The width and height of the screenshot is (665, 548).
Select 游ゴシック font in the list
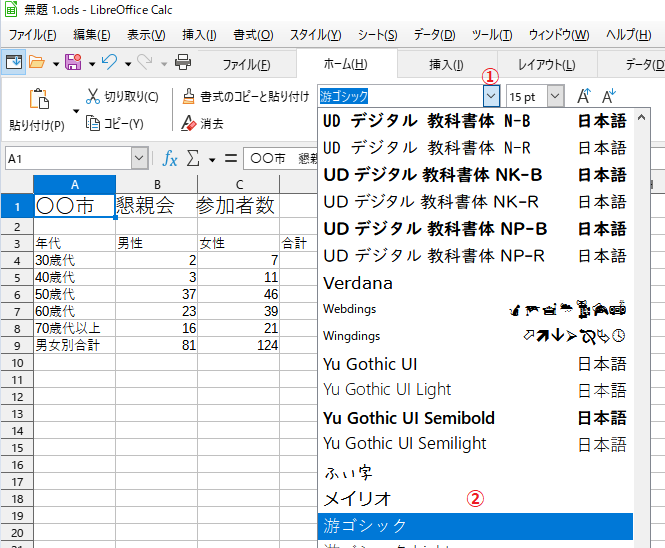pos(475,526)
